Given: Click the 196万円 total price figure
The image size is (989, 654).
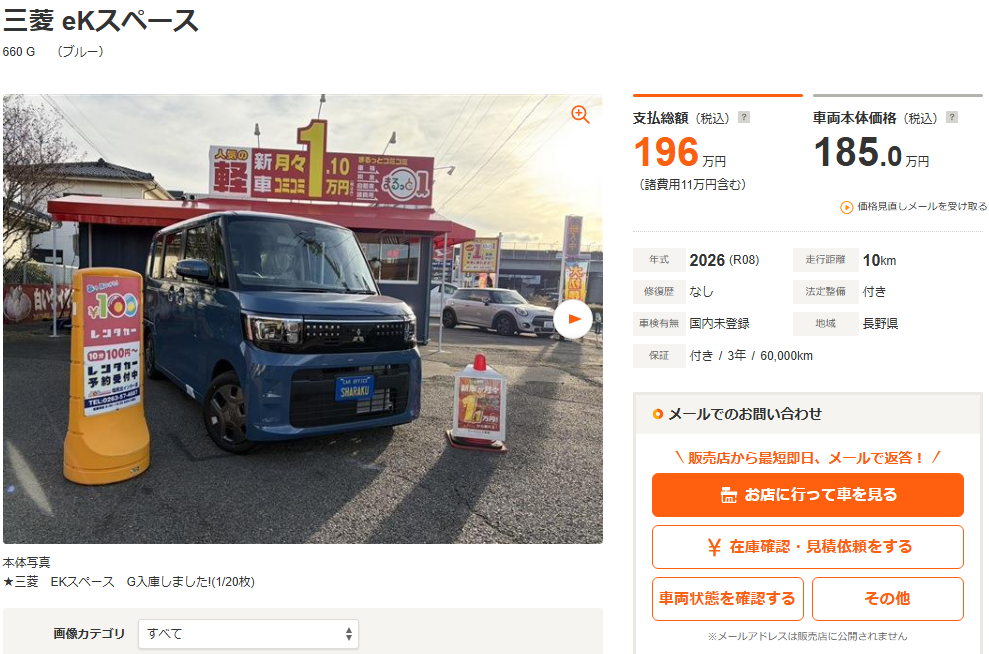Looking at the screenshot, I should click(680, 153).
